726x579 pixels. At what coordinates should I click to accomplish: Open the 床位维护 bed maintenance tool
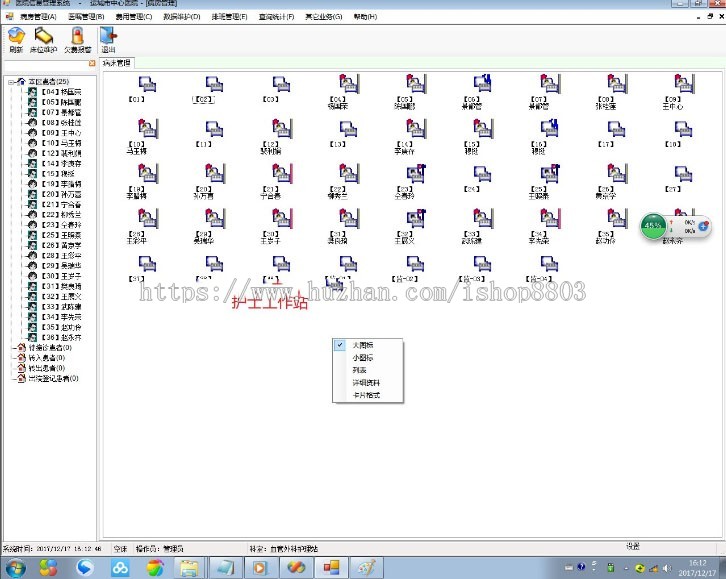45,39
